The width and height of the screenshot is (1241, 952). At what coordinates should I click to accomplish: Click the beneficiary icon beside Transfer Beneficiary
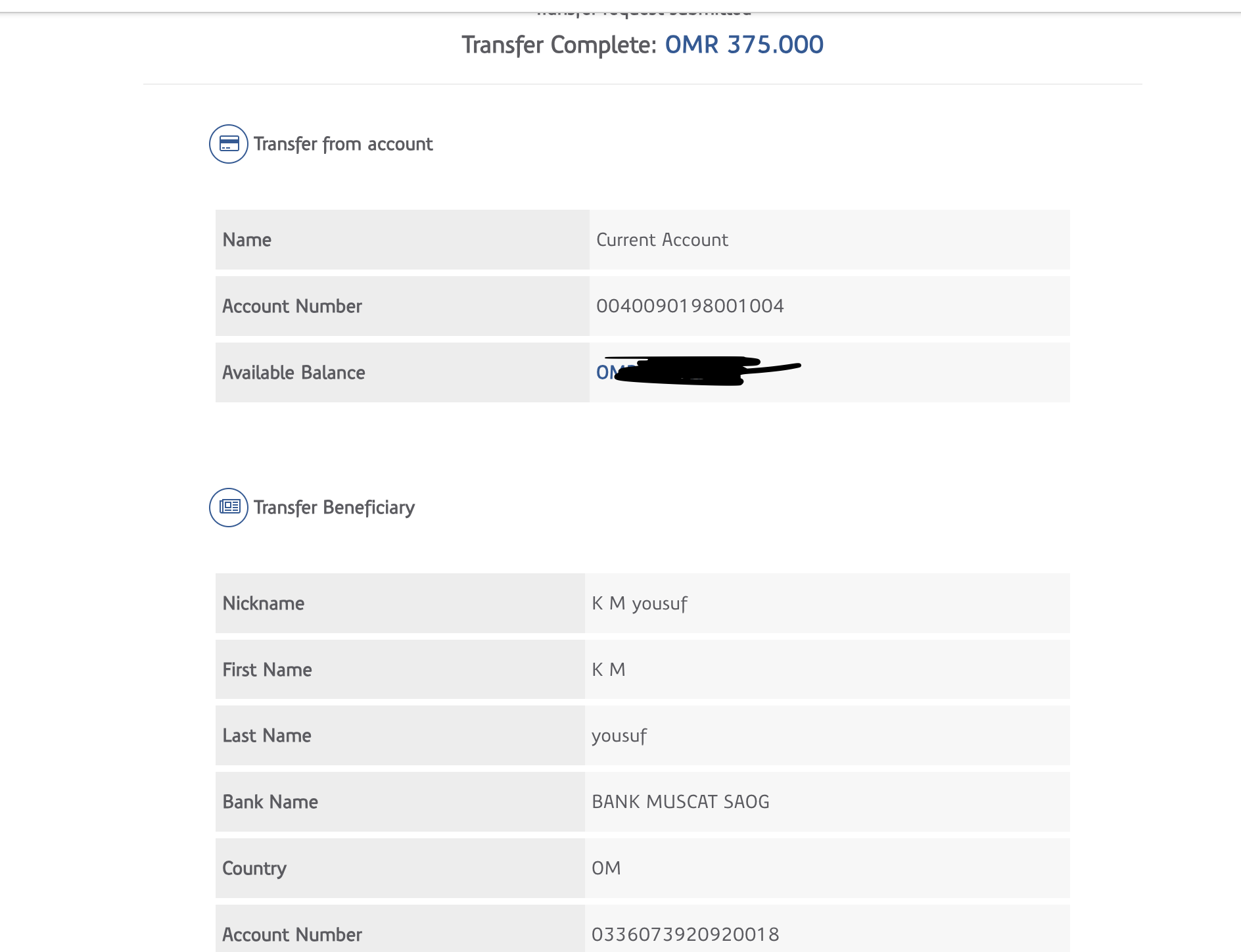pos(229,508)
